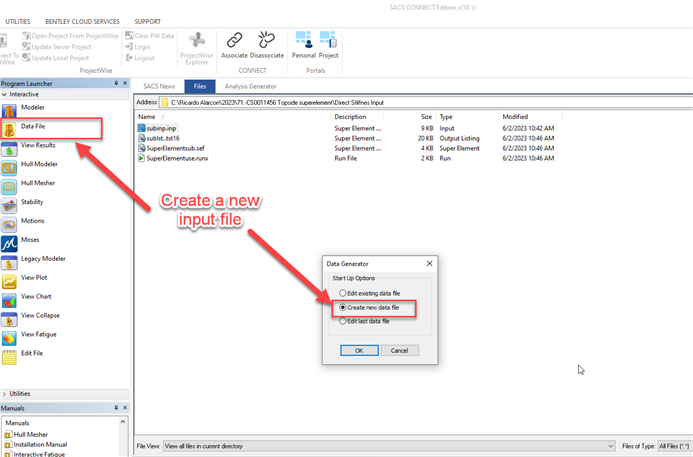This screenshot has height=457, width=693.
Task: Open the BENTLEY CLOUD SERVICES tab
Action: pos(82,22)
